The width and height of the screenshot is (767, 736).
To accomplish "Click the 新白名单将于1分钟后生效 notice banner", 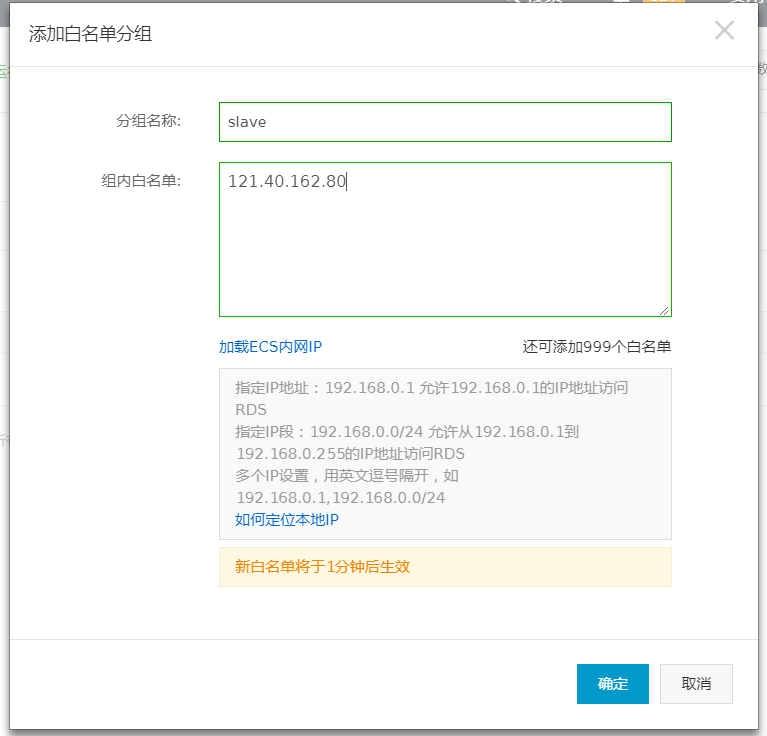I will pos(322,567).
